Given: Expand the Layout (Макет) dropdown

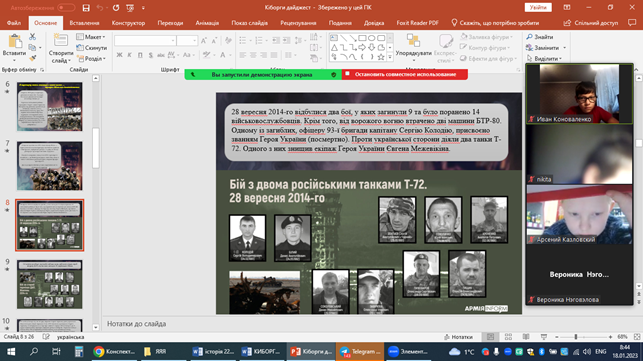Looking at the screenshot, I should [x=91, y=37].
